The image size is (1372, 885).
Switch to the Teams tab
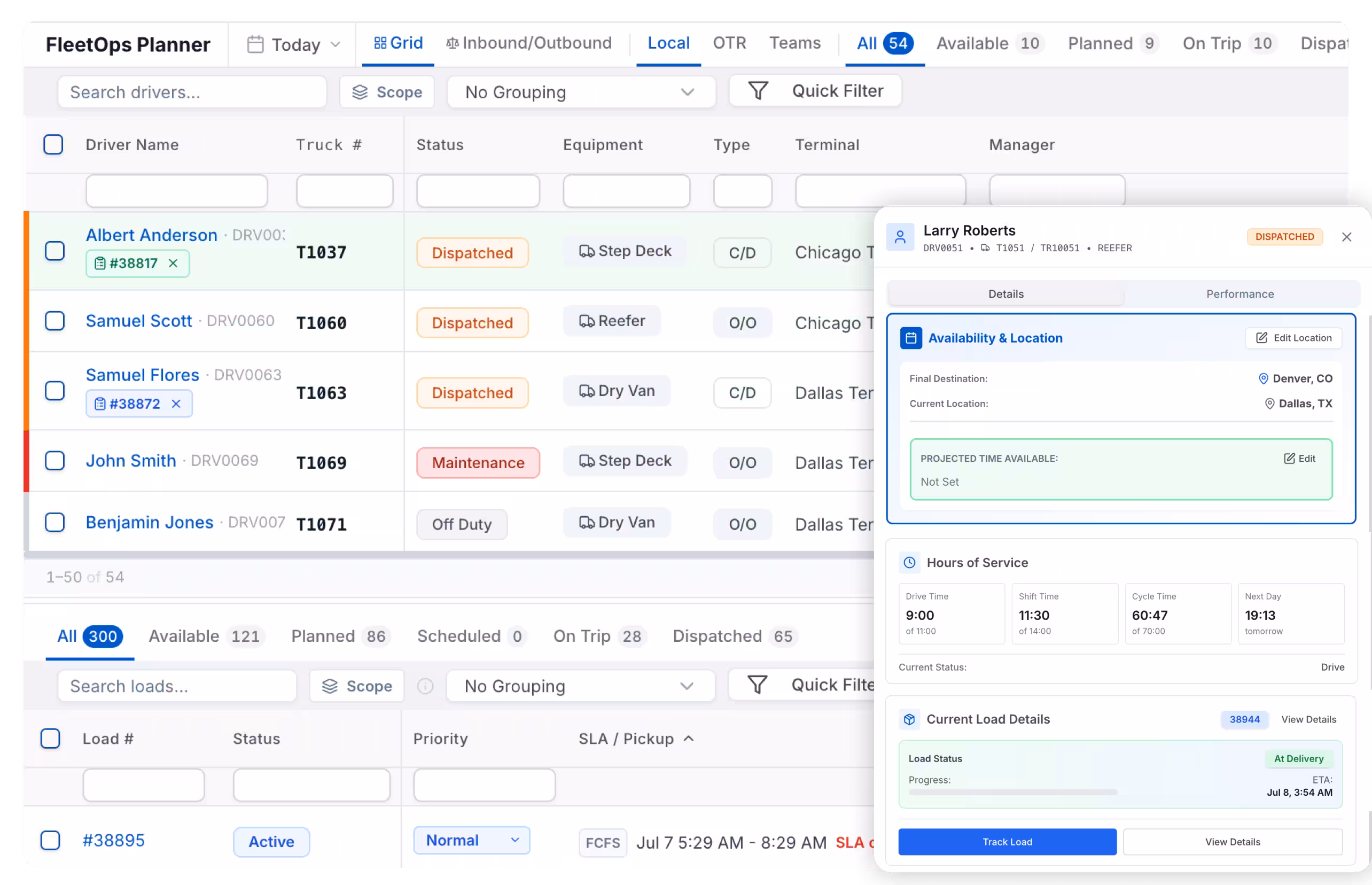(x=794, y=43)
